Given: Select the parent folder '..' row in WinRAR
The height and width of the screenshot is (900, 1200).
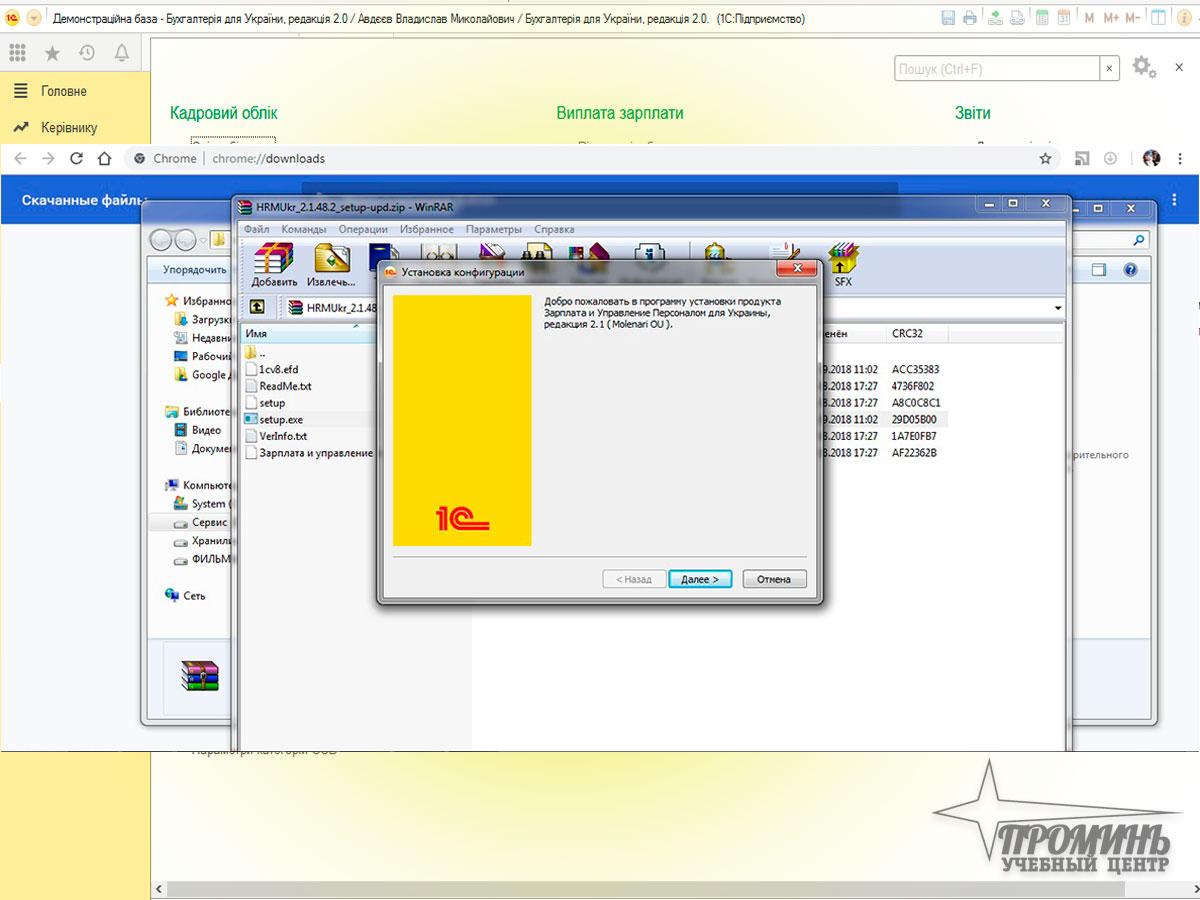Looking at the screenshot, I should [x=256, y=353].
